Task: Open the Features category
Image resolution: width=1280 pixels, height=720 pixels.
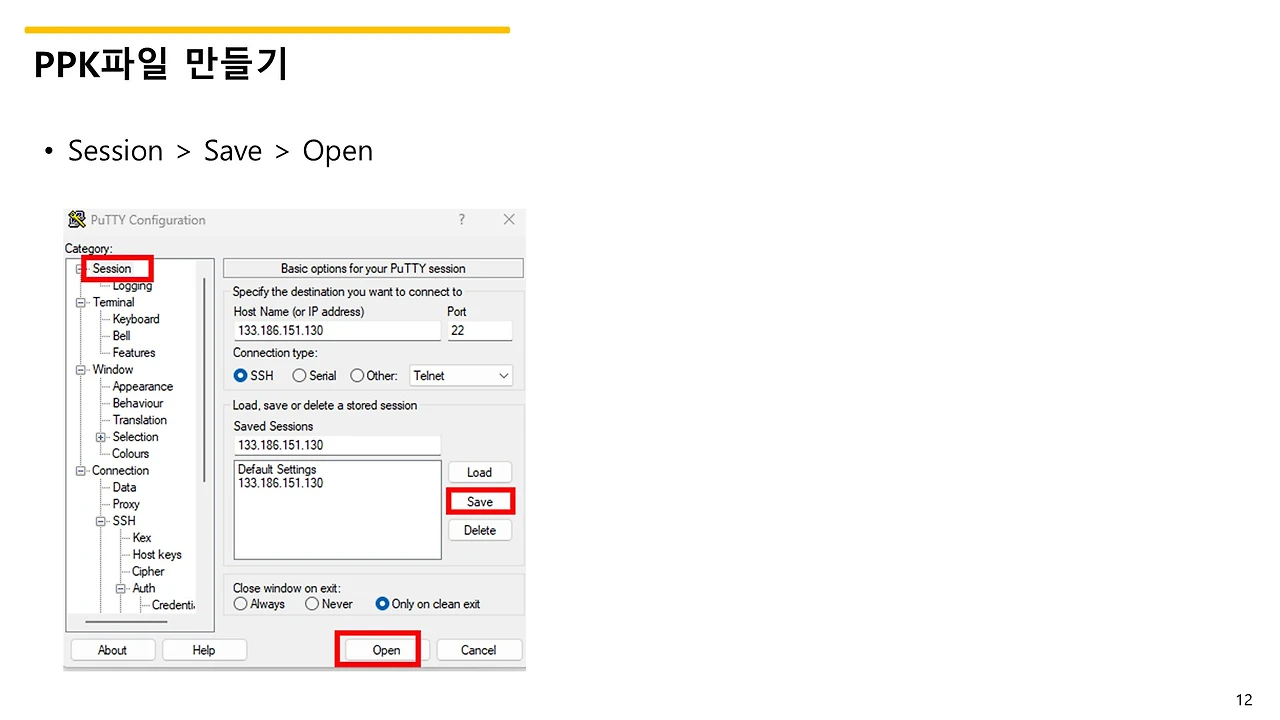Action: coord(134,353)
